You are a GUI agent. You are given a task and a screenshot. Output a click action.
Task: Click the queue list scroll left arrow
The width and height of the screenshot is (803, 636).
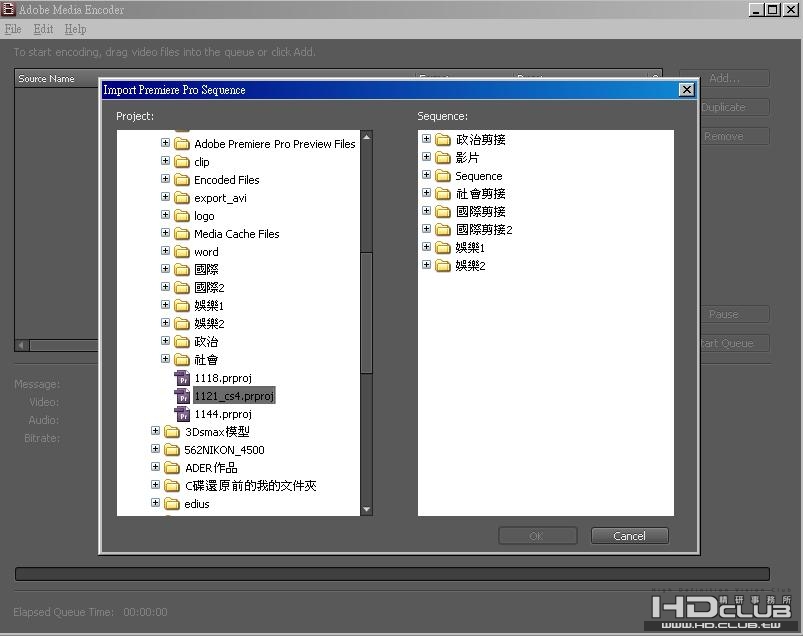(22, 345)
